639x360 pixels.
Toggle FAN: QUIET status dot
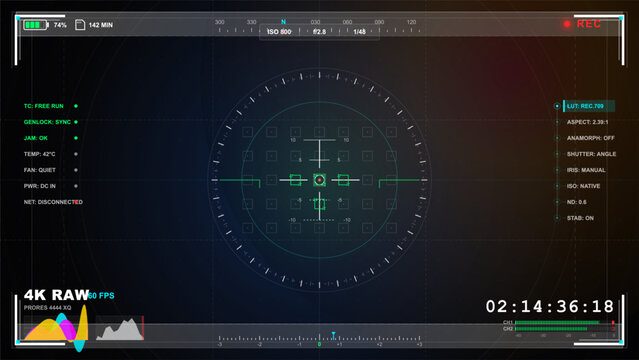76,170
